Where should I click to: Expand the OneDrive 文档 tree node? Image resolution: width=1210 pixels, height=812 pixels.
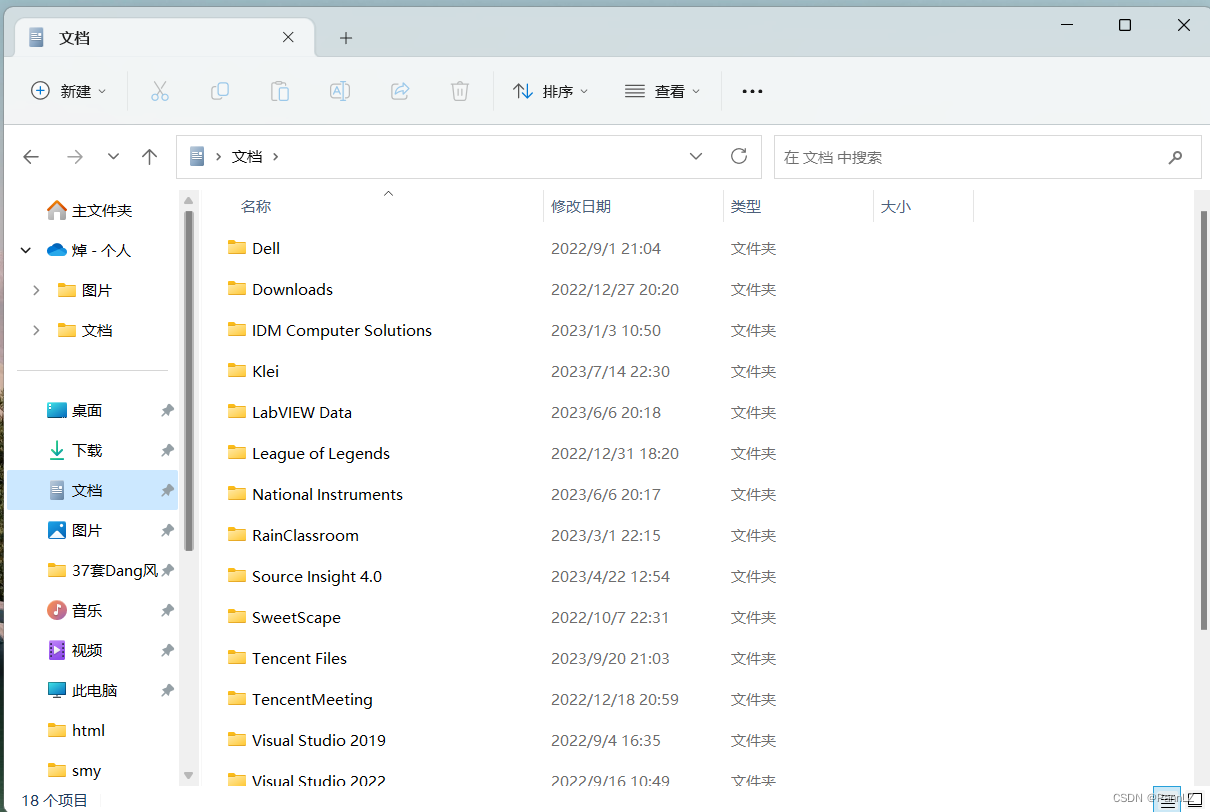click(36, 330)
